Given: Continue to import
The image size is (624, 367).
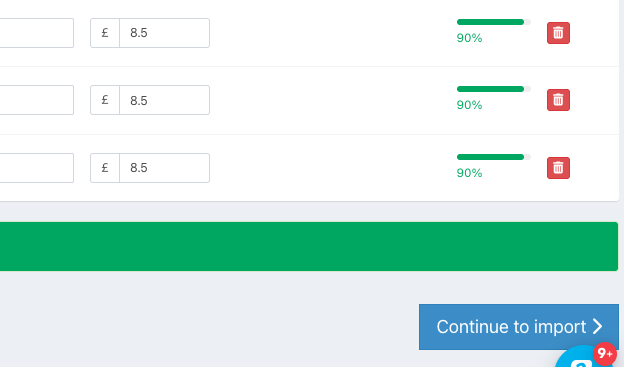Looking at the screenshot, I should tap(519, 327).
